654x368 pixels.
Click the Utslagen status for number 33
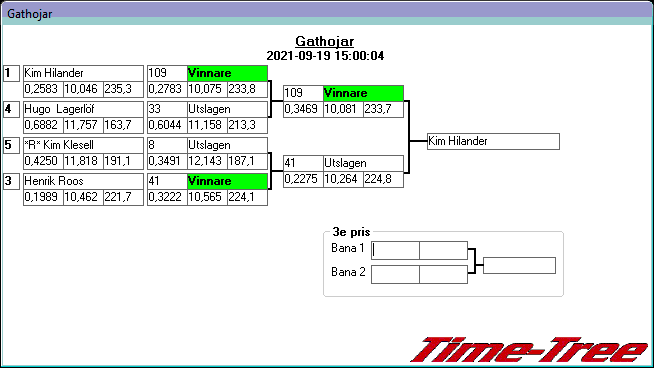(227, 109)
